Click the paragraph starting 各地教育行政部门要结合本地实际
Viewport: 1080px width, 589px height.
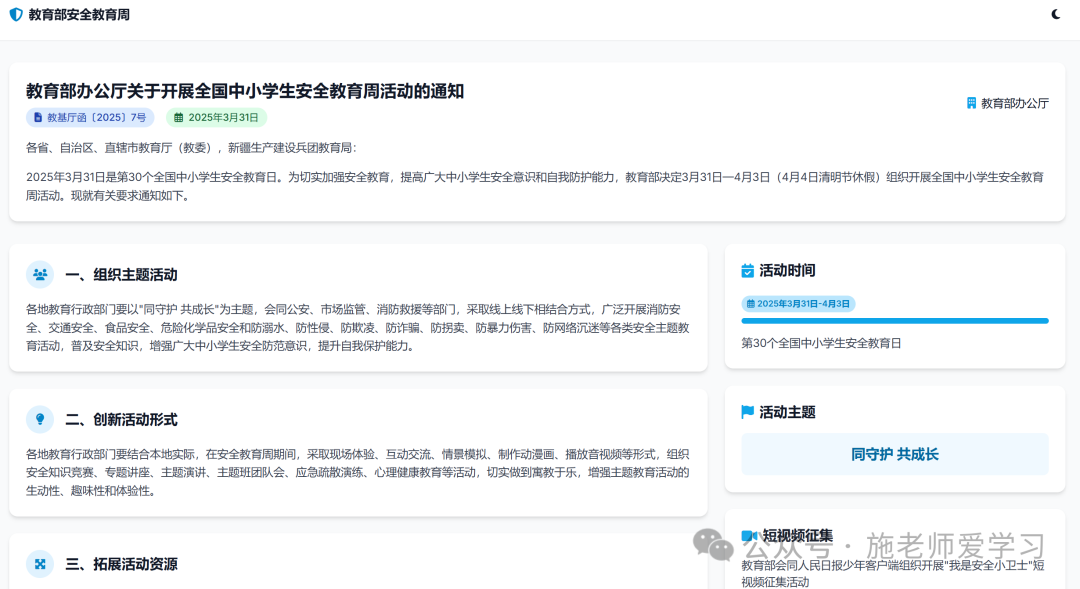click(x=357, y=473)
